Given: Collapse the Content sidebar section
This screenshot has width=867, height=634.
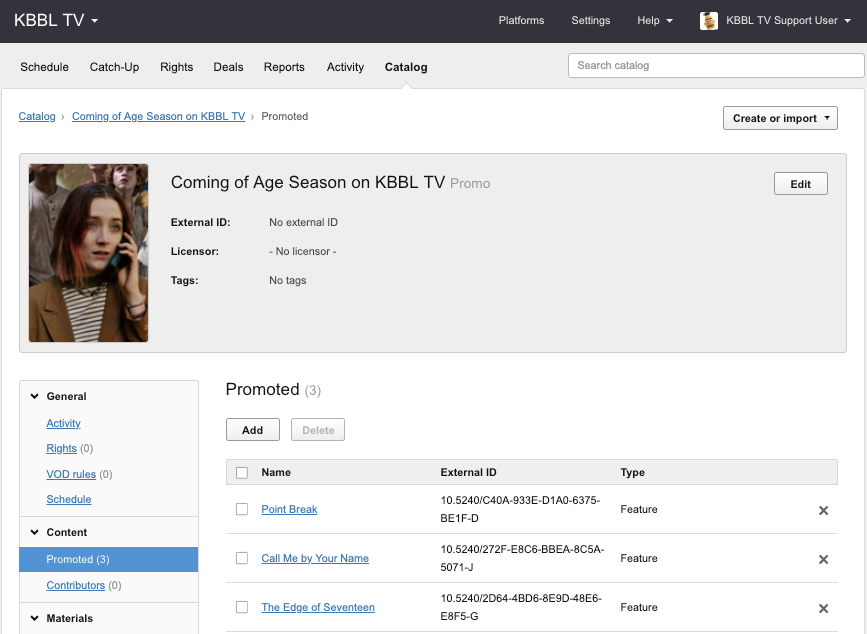Looking at the screenshot, I should (x=35, y=533).
